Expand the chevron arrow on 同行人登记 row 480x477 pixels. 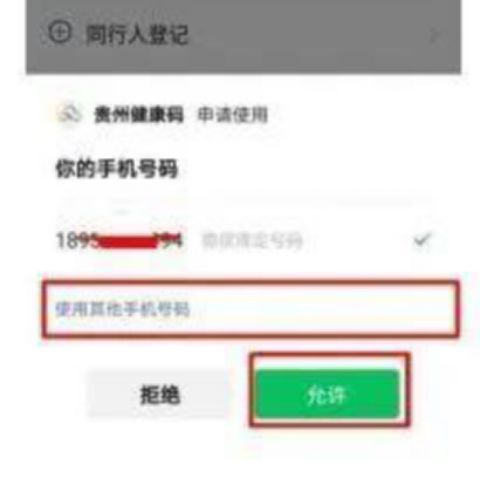(434, 35)
